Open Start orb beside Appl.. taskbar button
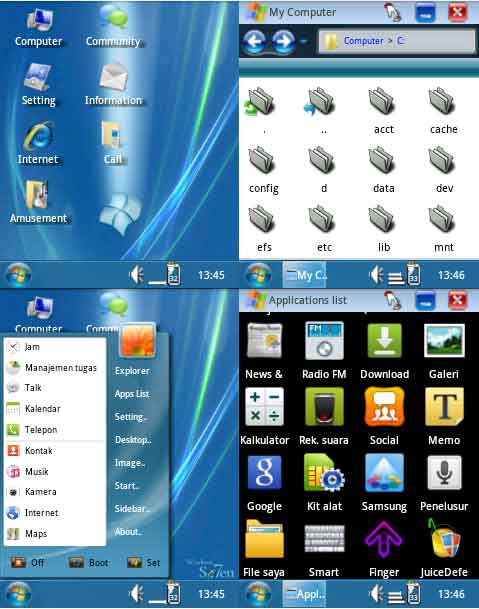Screen dimensions: 479x609 pos(259,594)
